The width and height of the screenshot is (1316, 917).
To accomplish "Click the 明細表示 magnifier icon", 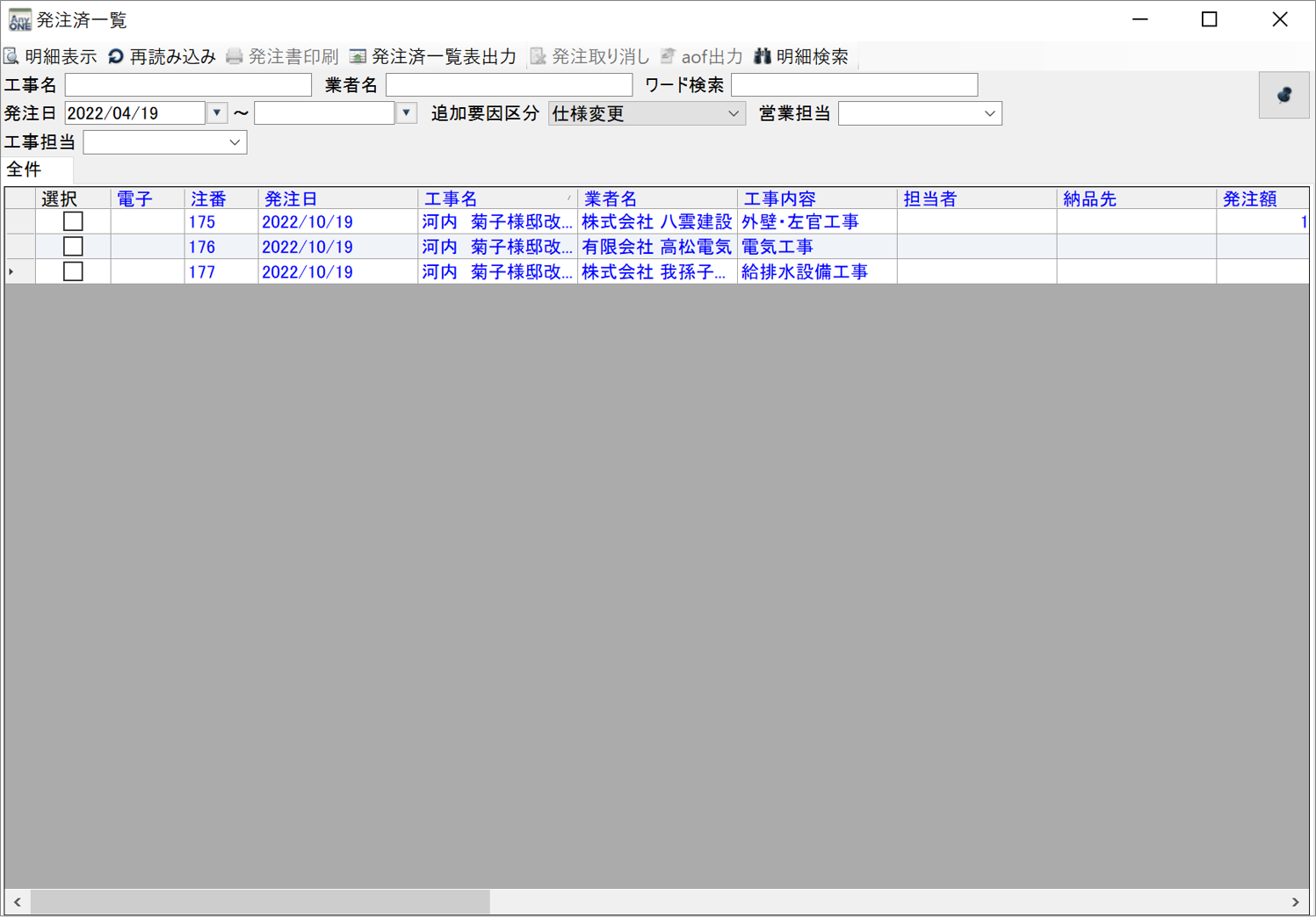I will [x=11, y=57].
